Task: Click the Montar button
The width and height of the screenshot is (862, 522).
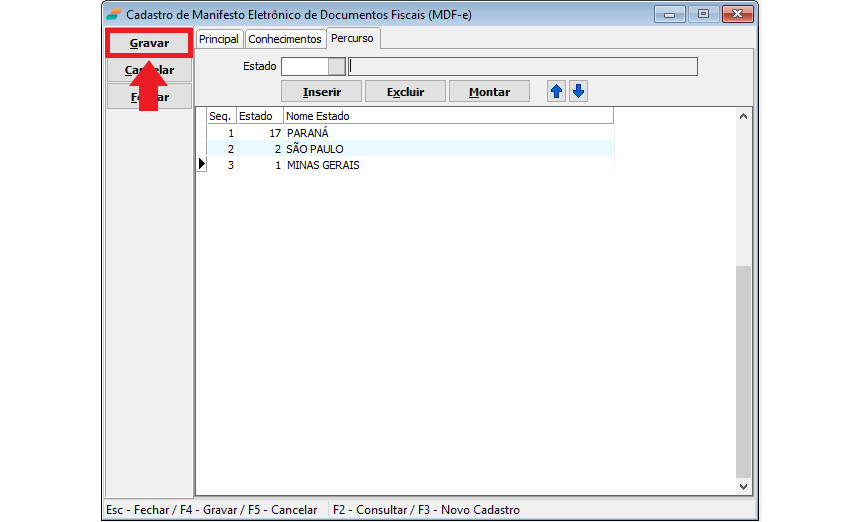Action: [489, 91]
